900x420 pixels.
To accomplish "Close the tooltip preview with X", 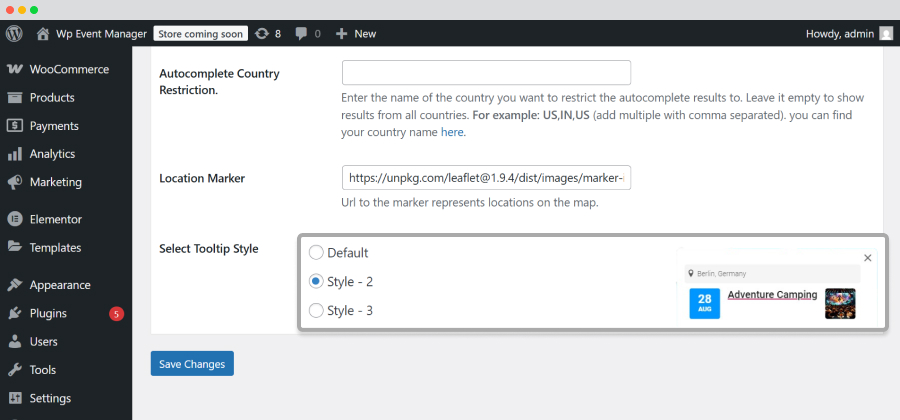I will tap(867, 258).
